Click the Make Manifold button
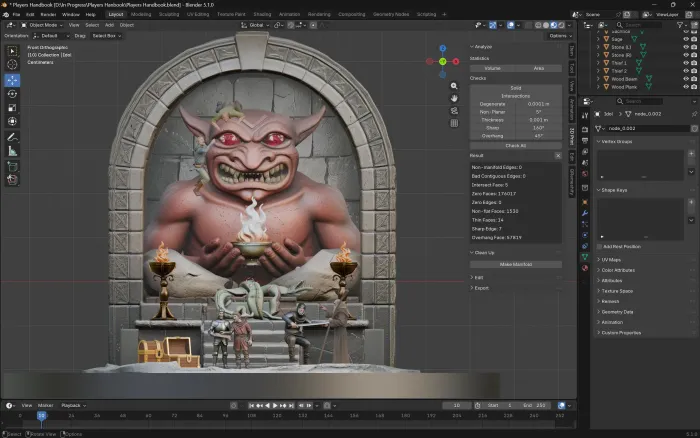700x438 pixels. coord(516,264)
